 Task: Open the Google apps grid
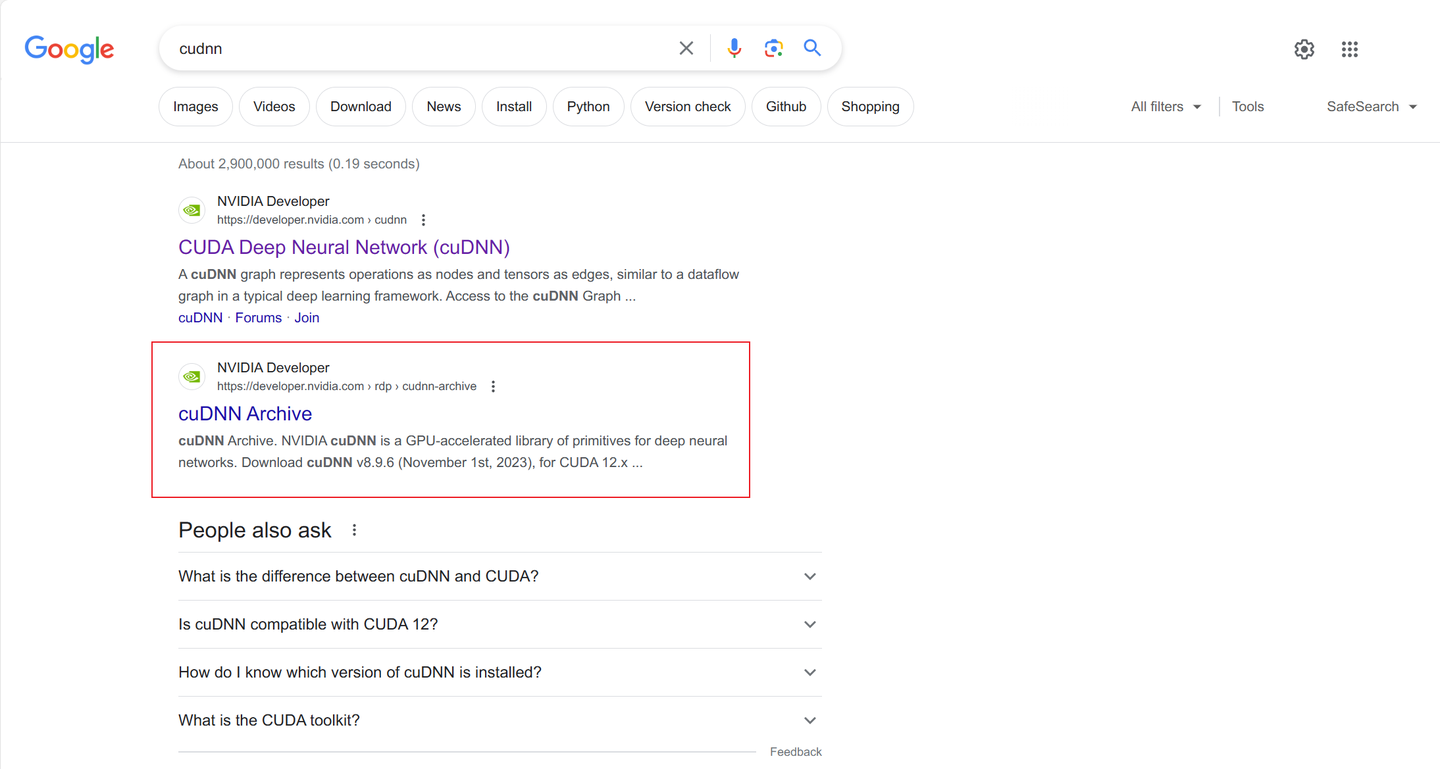(1349, 48)
